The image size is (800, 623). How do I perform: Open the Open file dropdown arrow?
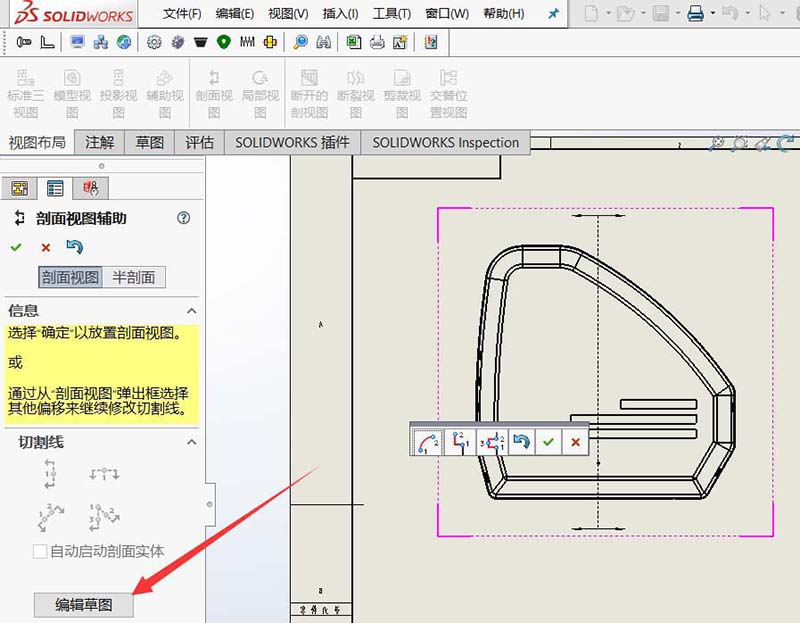point(643,13)
